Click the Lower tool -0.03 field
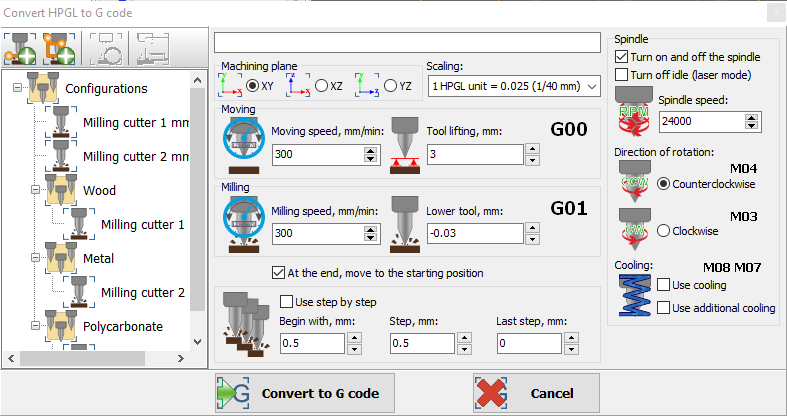 475,233
